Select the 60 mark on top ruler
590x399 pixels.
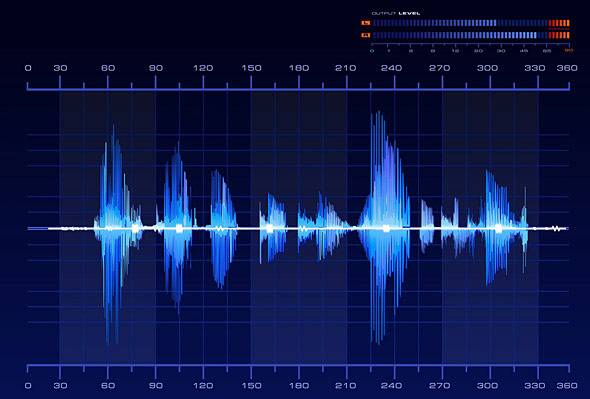(108, 68)
